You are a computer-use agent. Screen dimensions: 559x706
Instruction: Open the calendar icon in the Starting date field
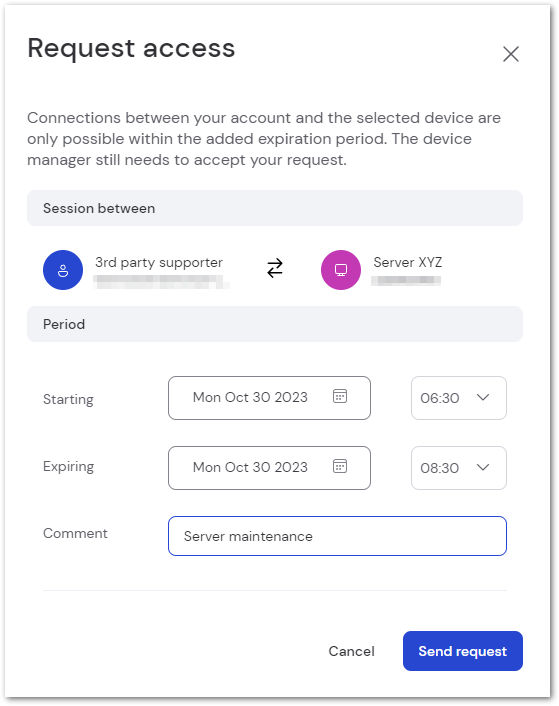point(340,396)
